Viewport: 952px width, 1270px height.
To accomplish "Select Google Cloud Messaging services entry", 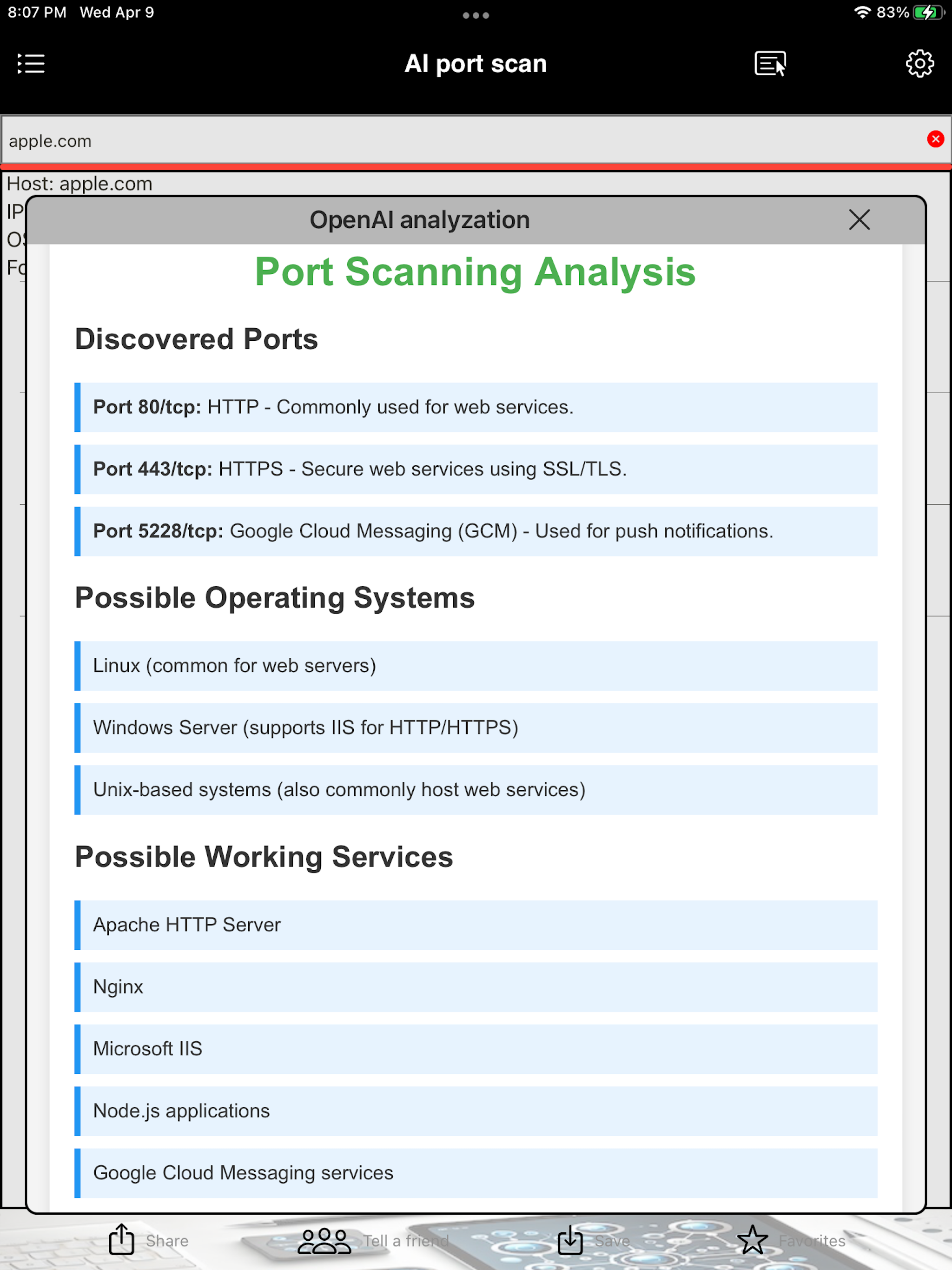I will 476,1173.
